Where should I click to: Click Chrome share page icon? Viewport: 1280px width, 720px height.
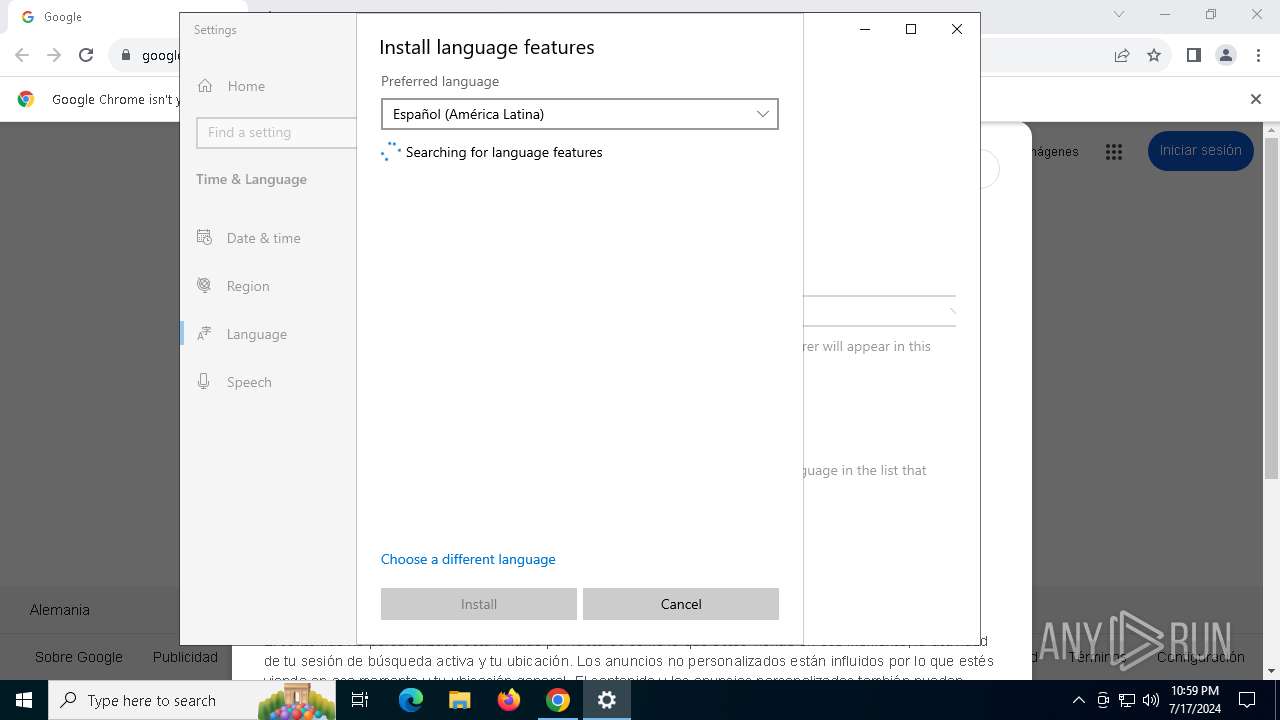point(1122,55)
